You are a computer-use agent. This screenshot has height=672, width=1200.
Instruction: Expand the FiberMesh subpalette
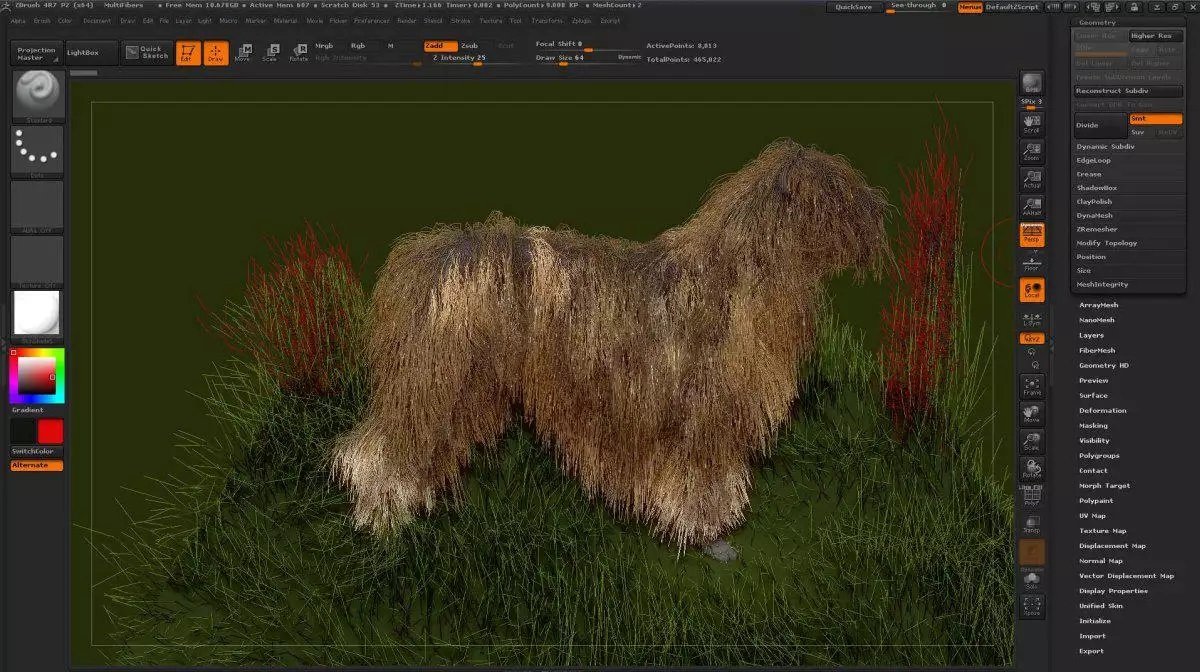point(1097,351)
